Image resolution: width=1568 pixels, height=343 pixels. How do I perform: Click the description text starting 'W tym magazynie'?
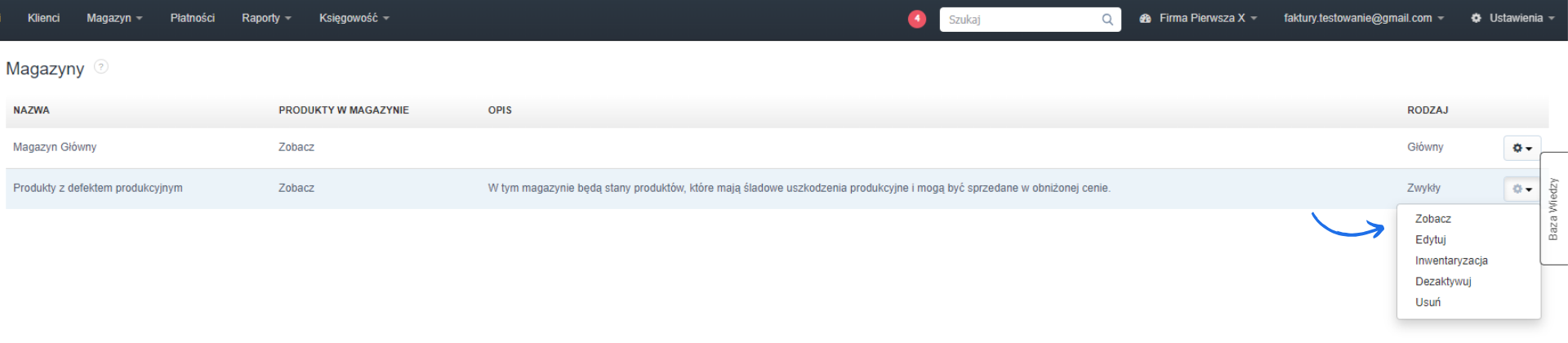click(x=799, y=188)
